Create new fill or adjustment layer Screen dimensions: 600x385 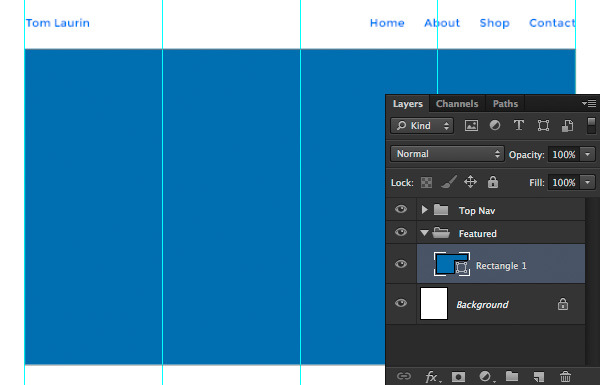pyautogui.click(x=486, y=377)
